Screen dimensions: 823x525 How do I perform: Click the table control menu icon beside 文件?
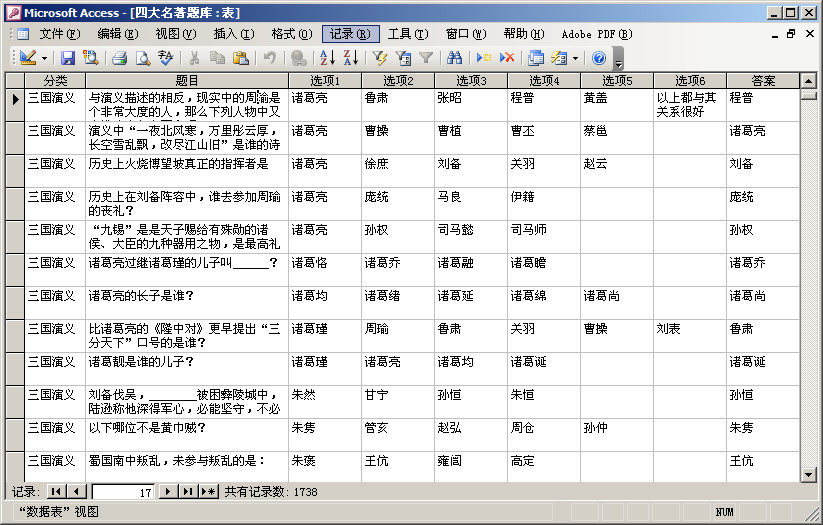point(23,34)
